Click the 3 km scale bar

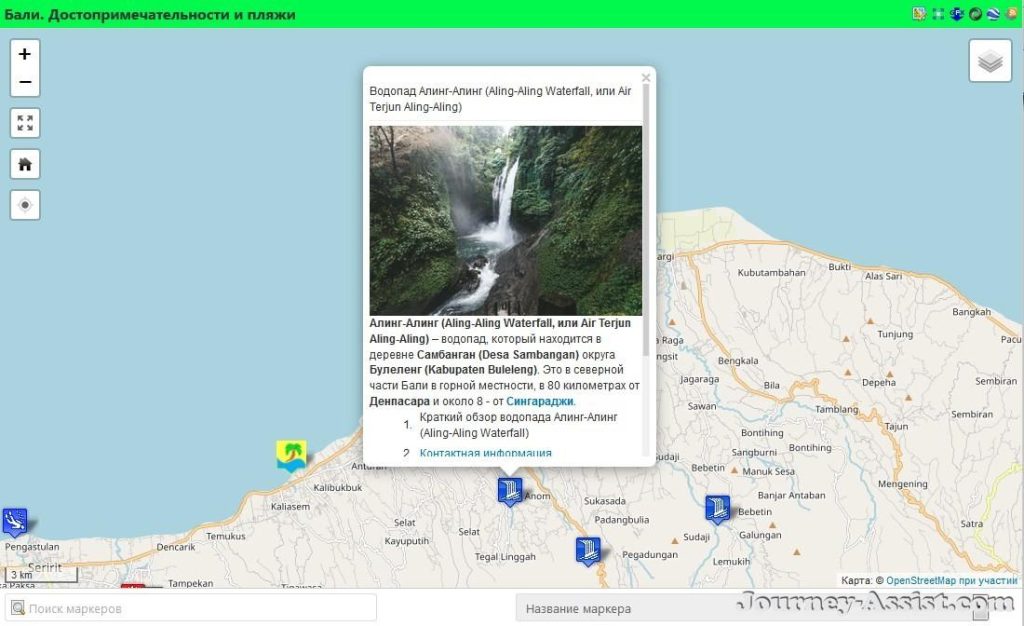(41, 575)
